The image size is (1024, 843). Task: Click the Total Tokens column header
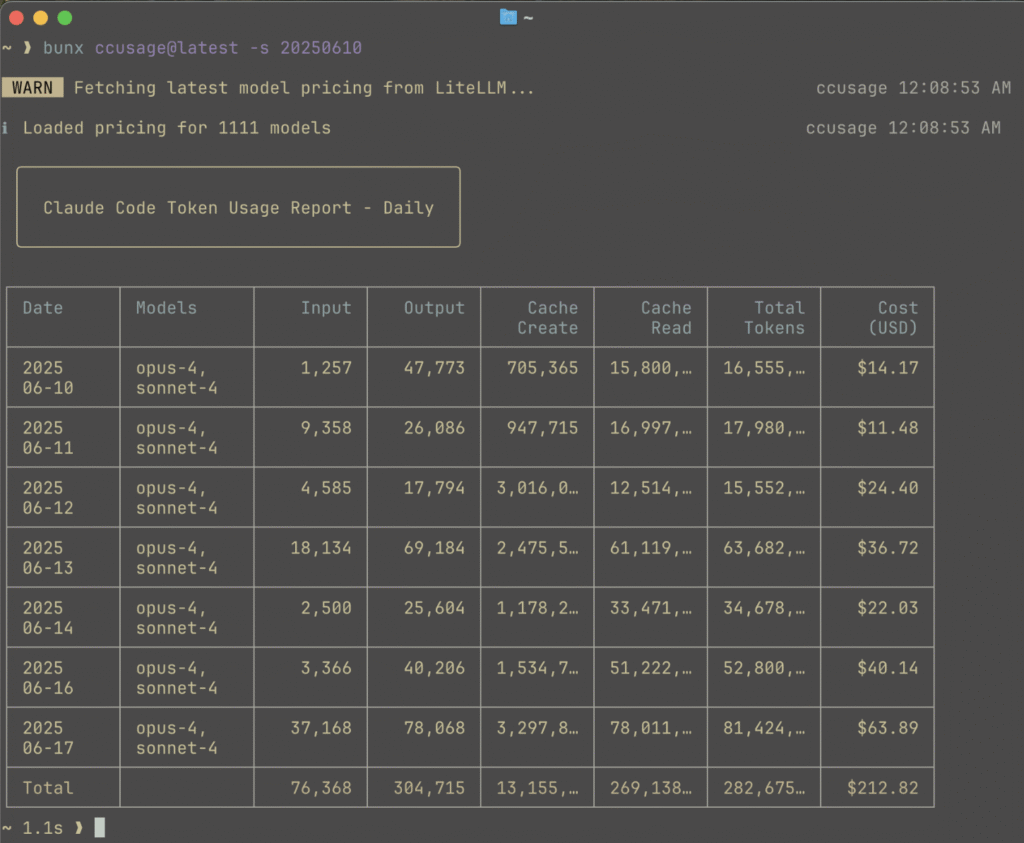pyautogui.click(x=773, y=318)
